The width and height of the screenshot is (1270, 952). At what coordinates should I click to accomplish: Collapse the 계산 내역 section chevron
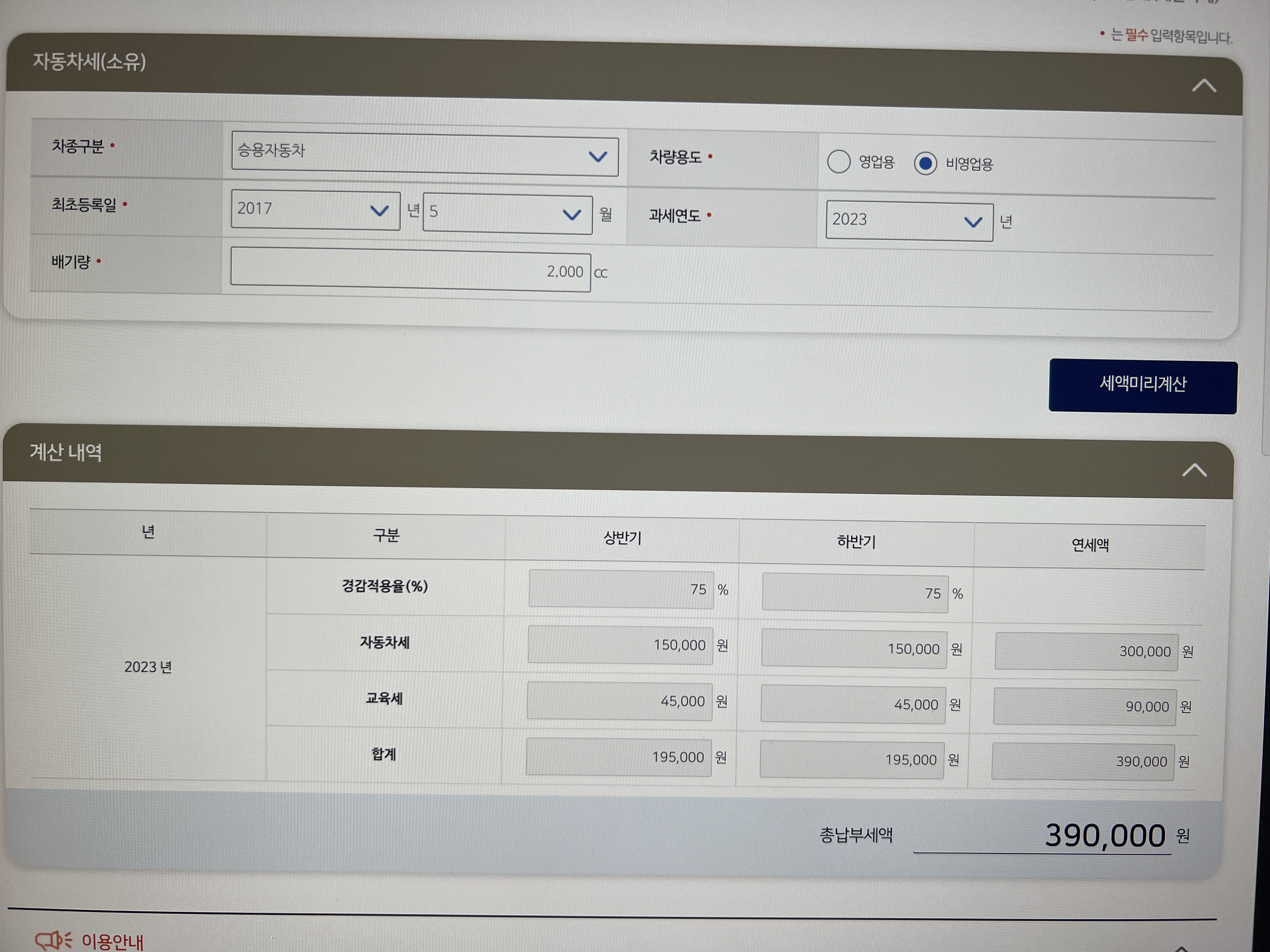point(1194,471)
